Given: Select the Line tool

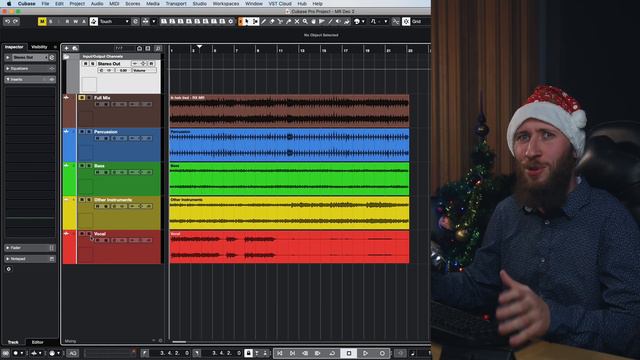Looking at the screenshot, I should [x=330, y=21].
